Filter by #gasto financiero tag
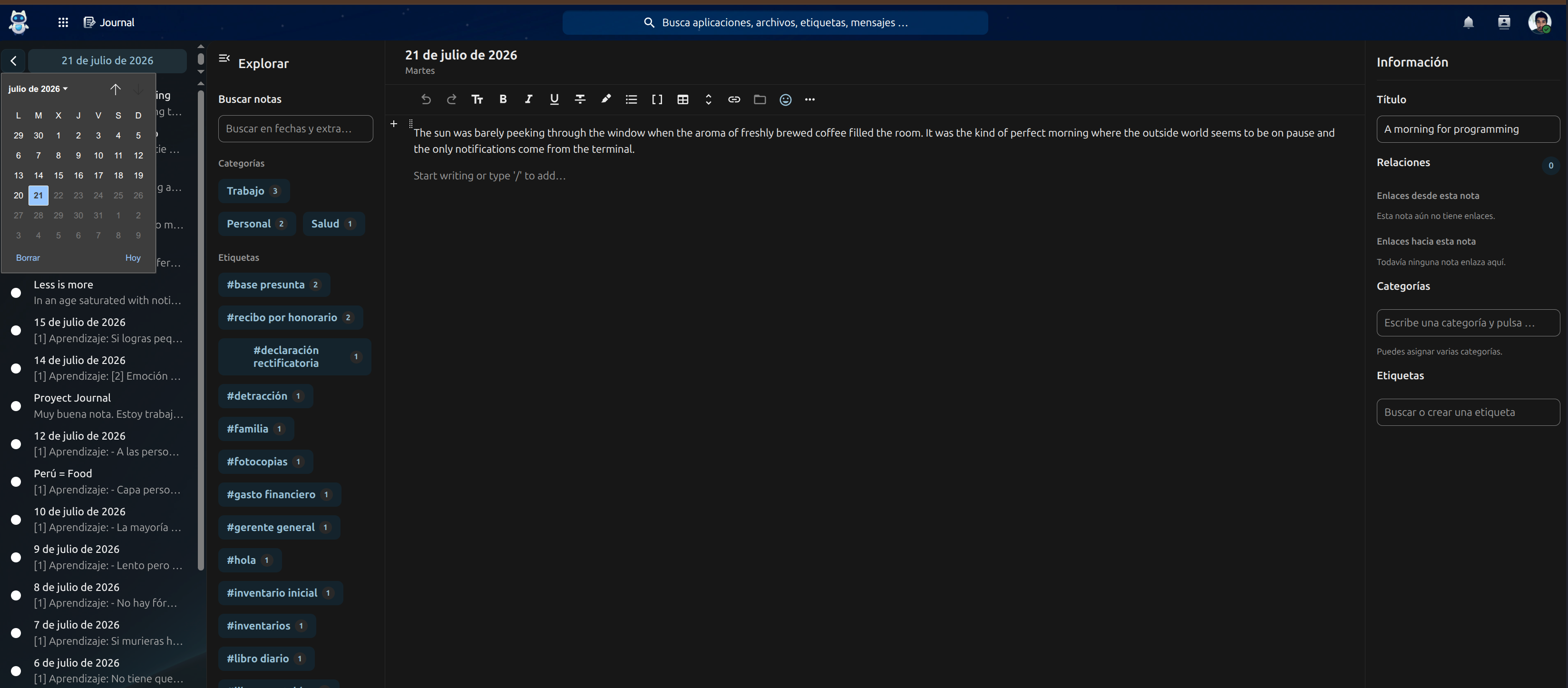Image resolution: width=1568 pixels, height=688 pixels. click(x=279, y=494)
